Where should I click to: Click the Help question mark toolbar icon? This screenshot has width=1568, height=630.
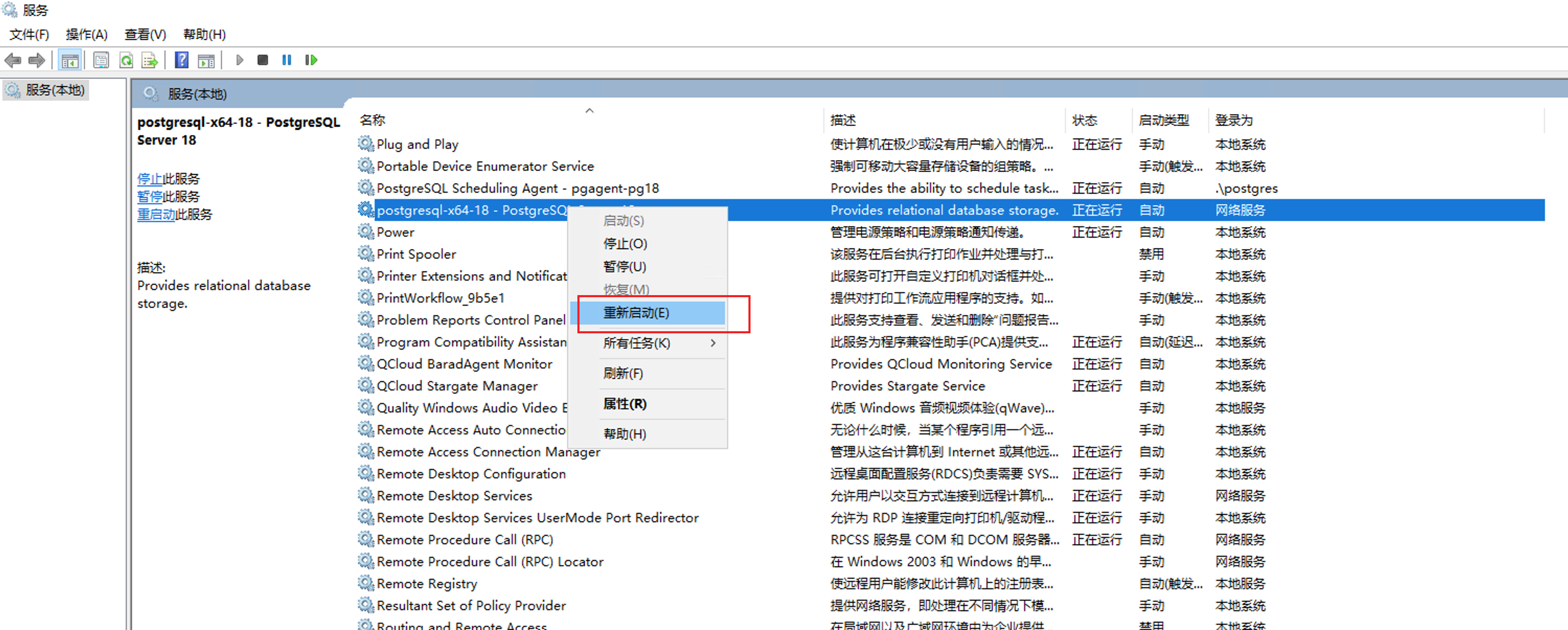tap(181, 60)
